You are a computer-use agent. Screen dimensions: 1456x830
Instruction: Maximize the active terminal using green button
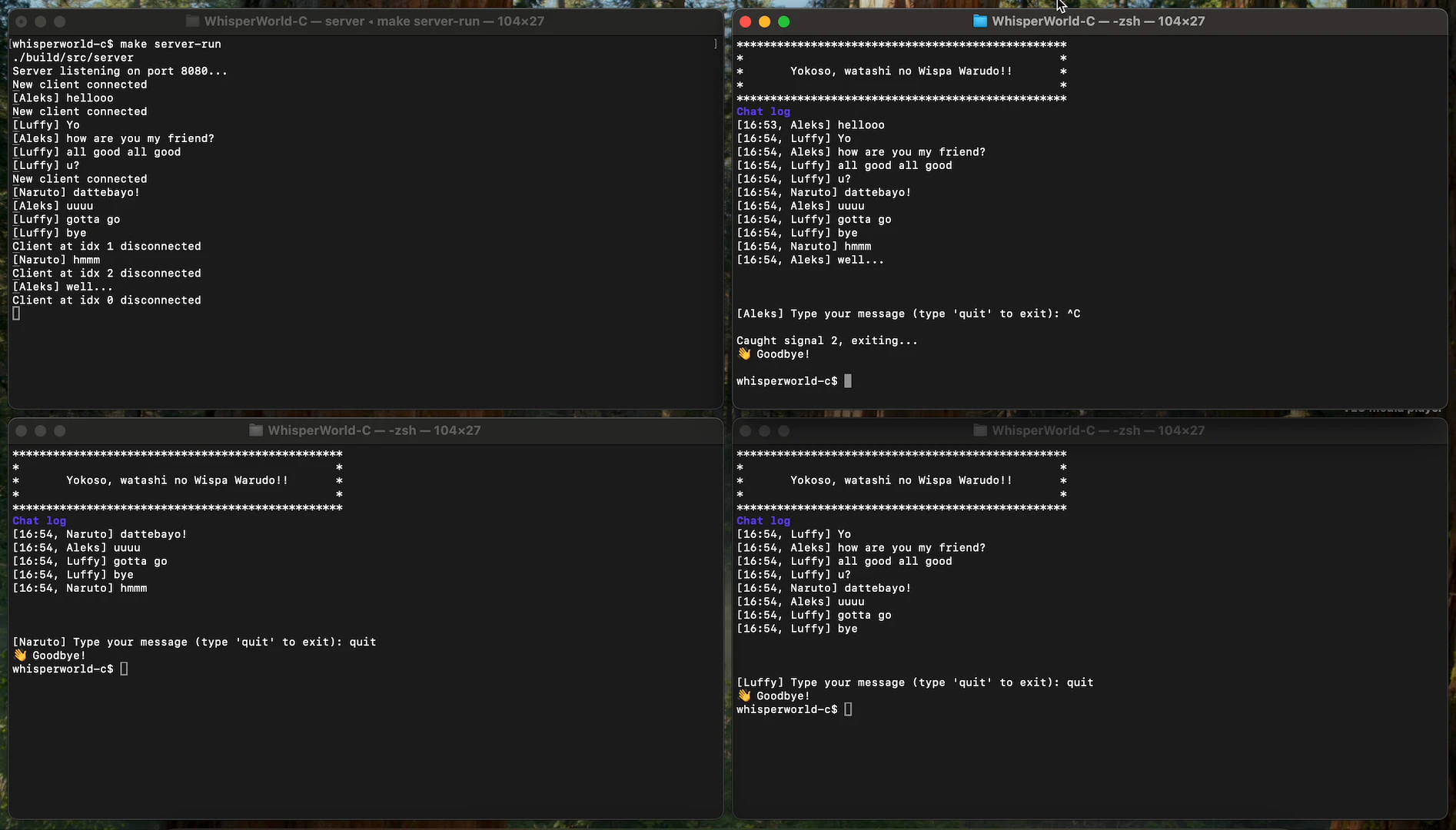pyautogui.click(x=783, y=22)
